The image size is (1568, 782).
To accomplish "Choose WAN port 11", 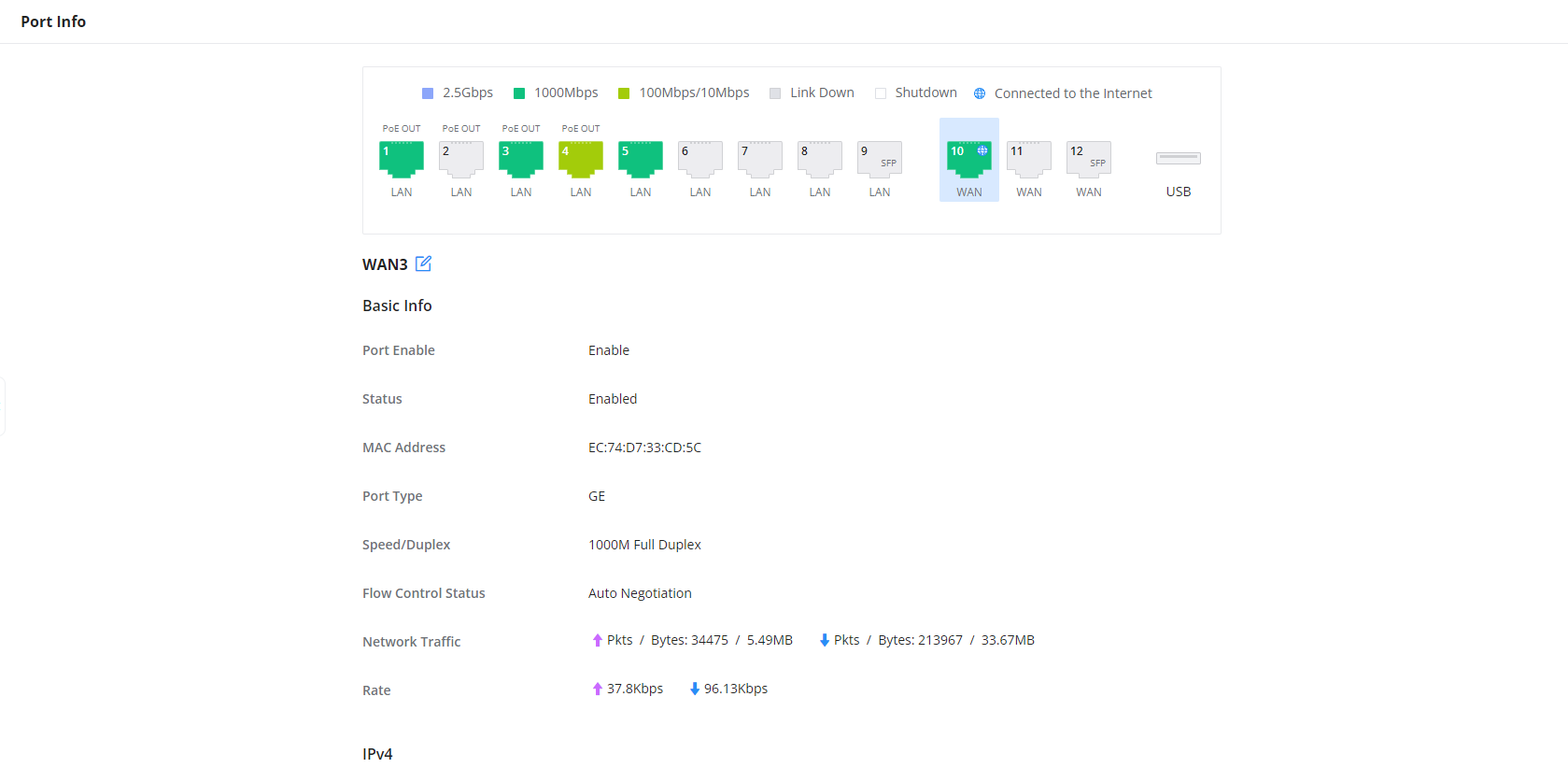I will pyautogui.click(x=1028, y=160).
